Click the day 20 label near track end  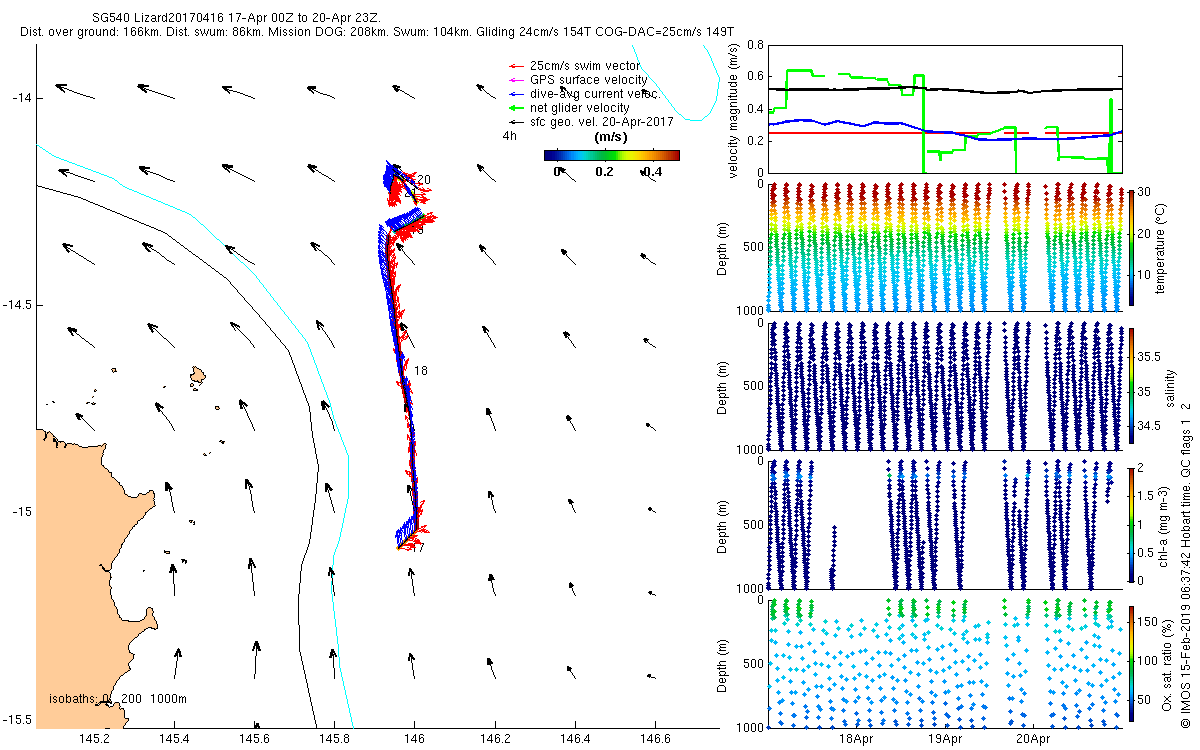[424, 180]
